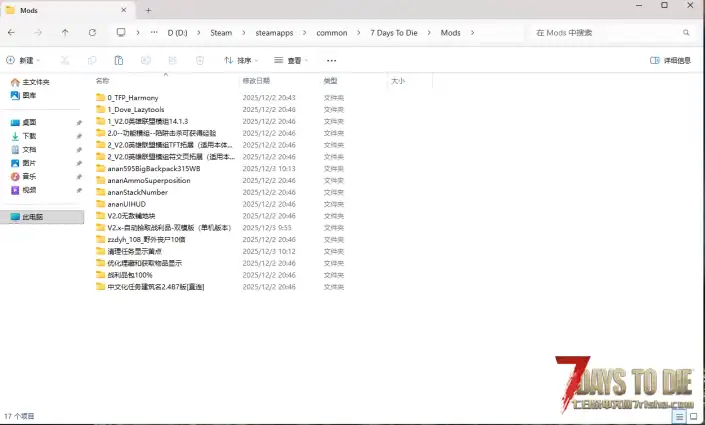Expand chevron after common in address bar

[358, 33]
